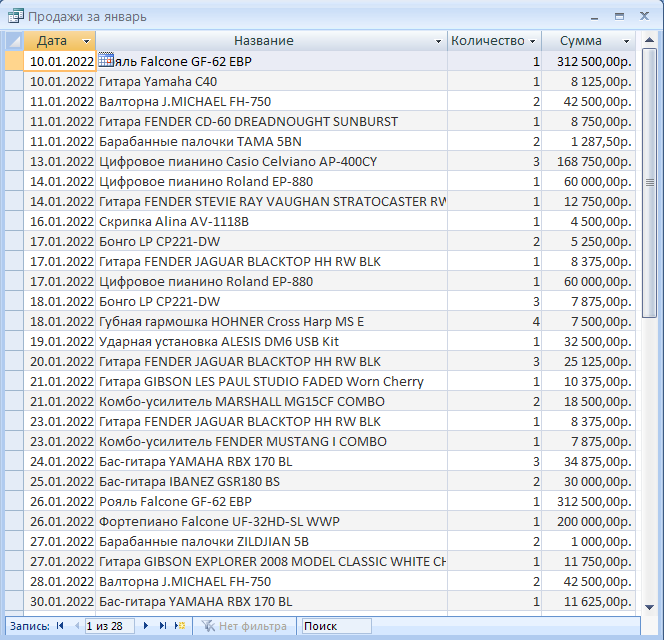Click the sum cell '200 000,00р.'
664x640 pixels.
coord(588,521)
